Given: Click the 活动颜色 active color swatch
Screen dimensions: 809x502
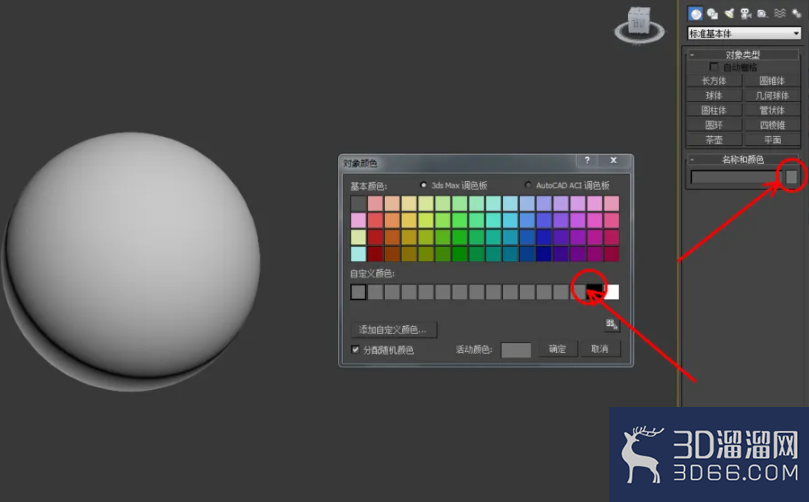Looking at the screenshot, I should 516,350.
